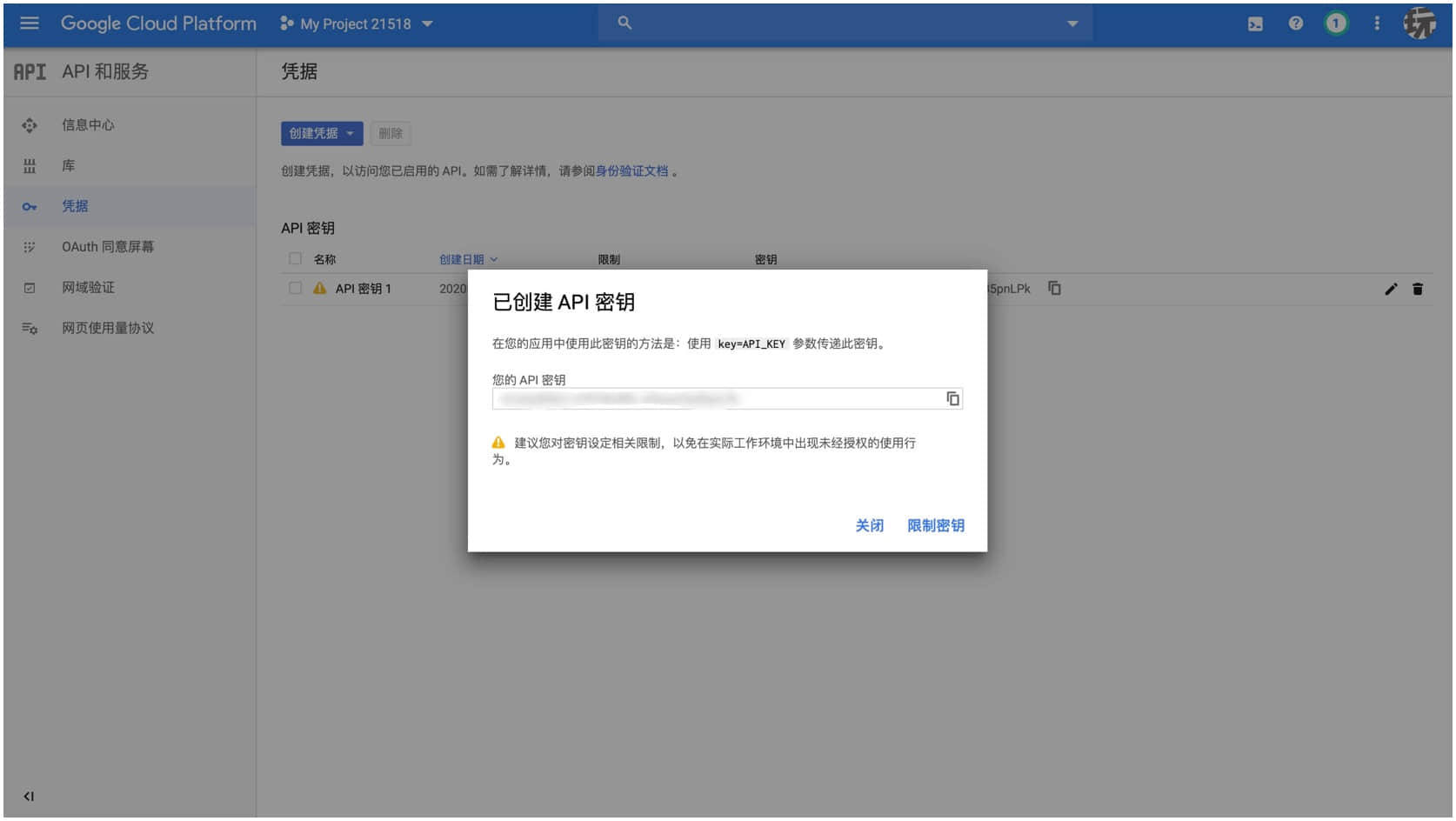
Task: Click the 名称 column header
Action: pyautogui.click(x=324, y=259)
